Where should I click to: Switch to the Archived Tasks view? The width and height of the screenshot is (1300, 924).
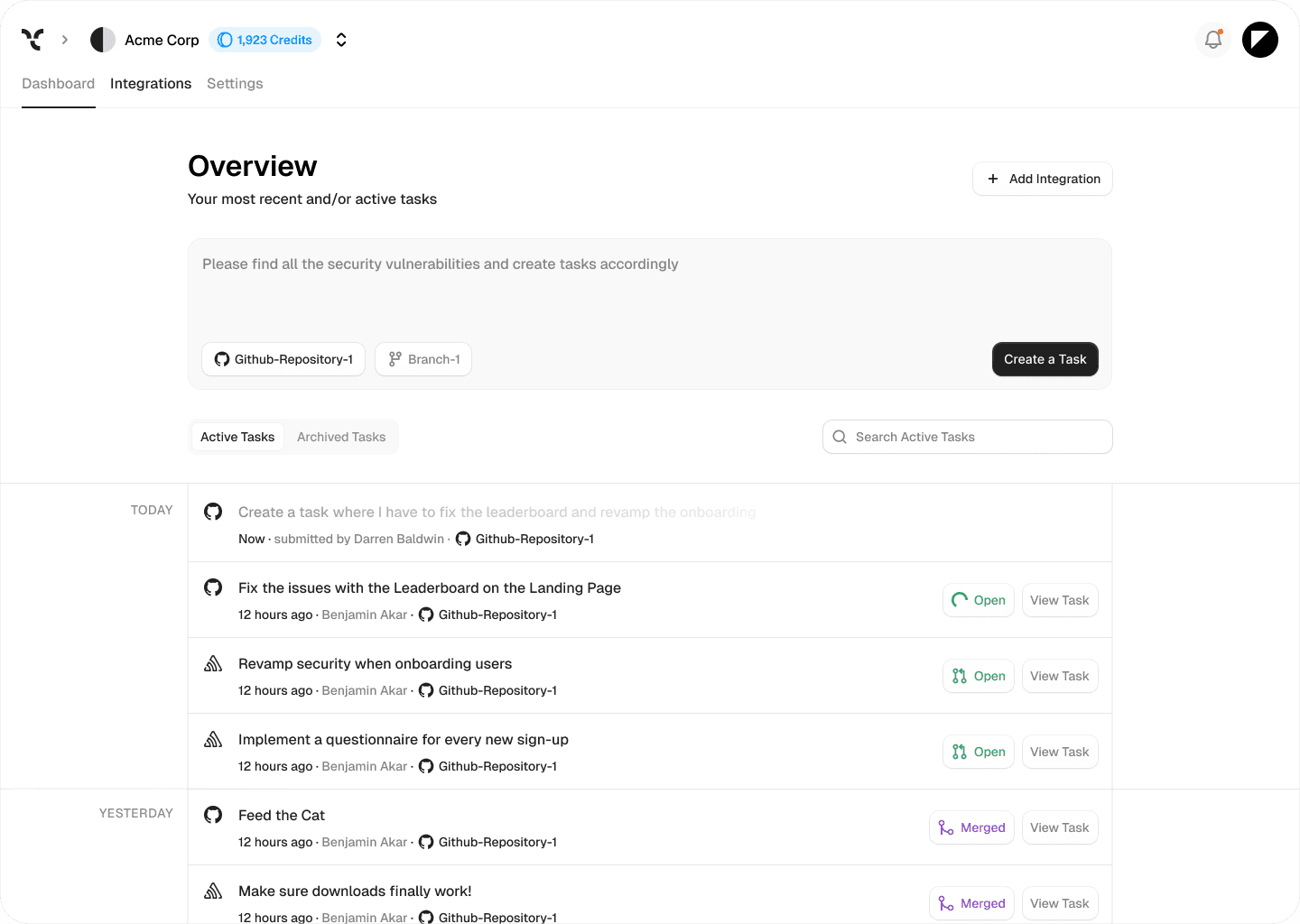[x=341, y=437]
